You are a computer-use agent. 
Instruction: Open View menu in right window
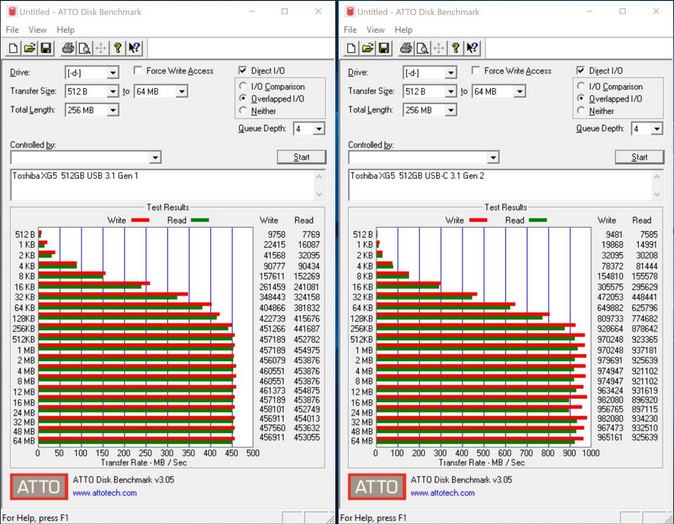click(x=375, y=30)
